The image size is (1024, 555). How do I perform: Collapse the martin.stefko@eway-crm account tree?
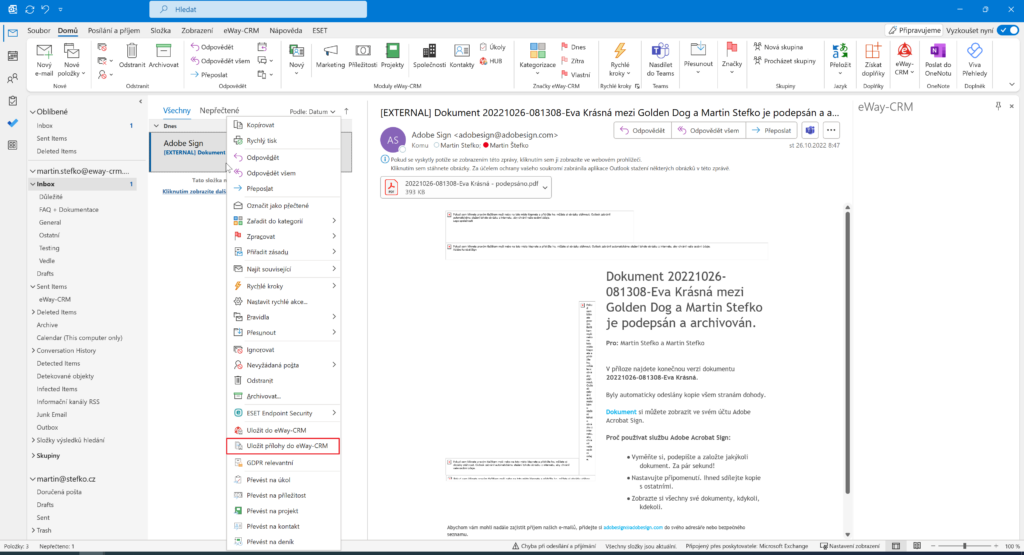pos(33,171)
